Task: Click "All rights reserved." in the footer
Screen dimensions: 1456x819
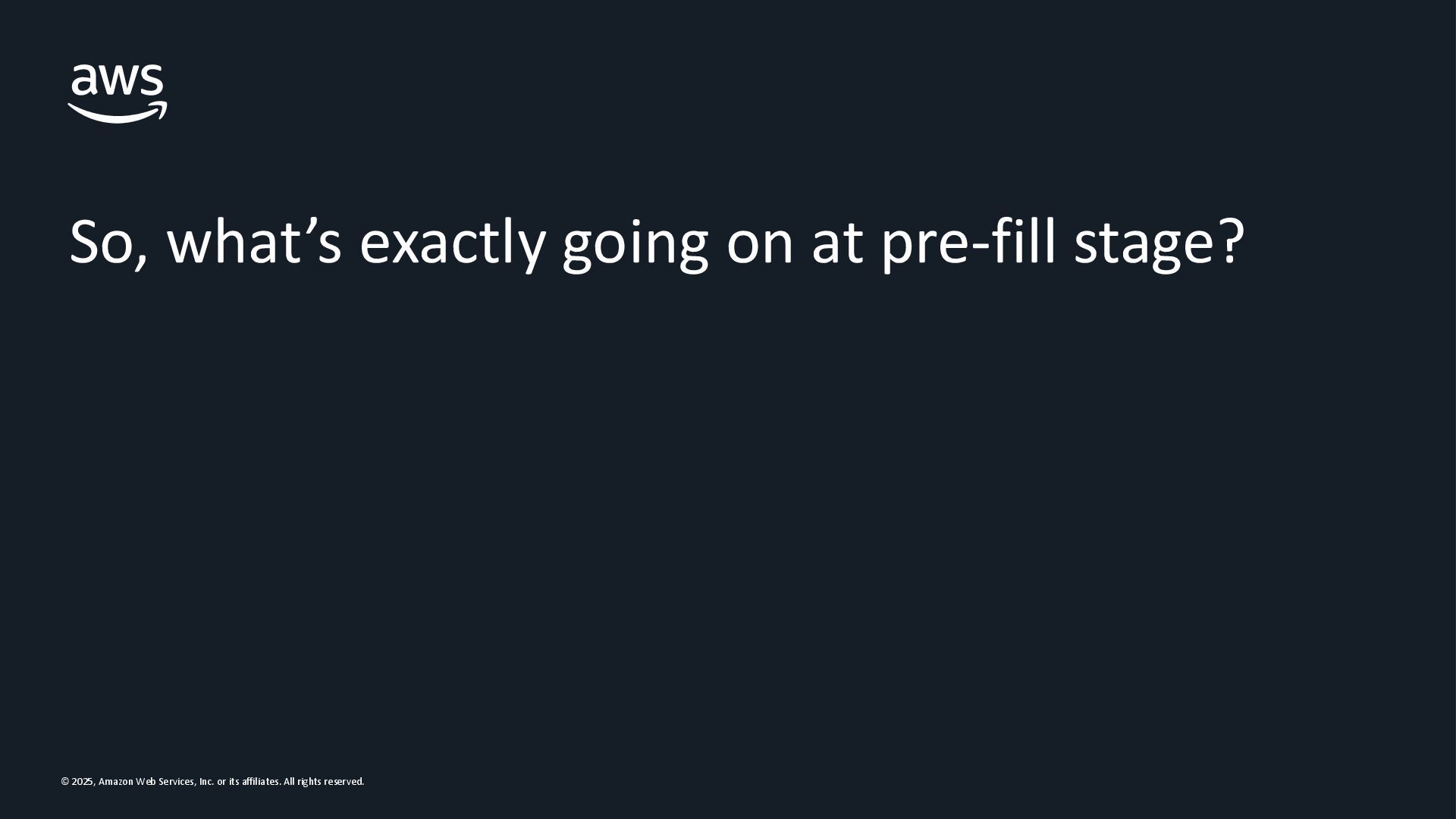Action: [324, 782]
